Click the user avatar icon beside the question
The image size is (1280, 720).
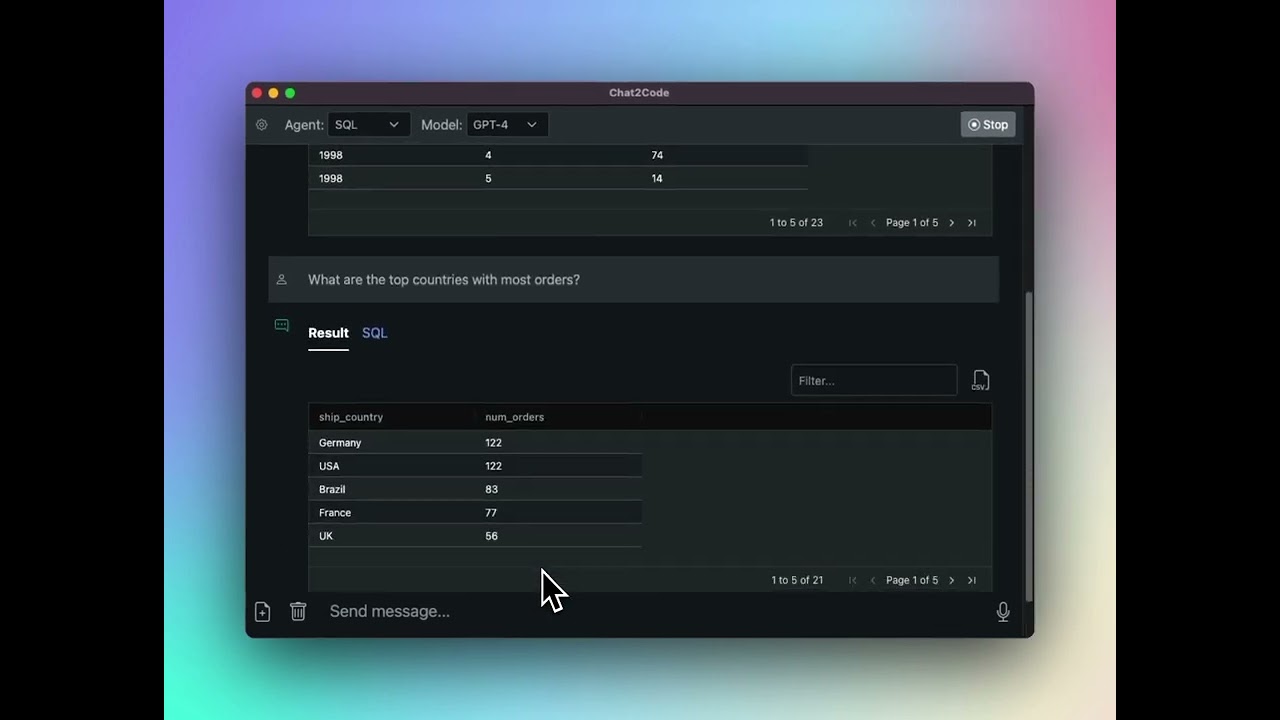(281, 280)
